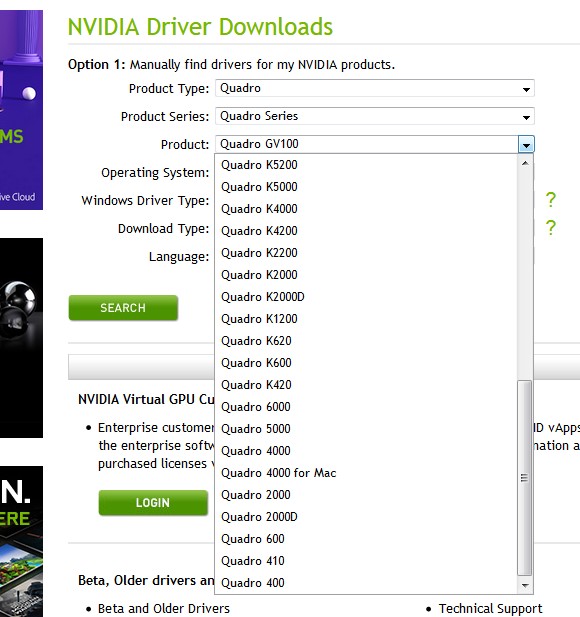The image size is (580, 617).
Task: Select Quadro 2000D option
Action: (x=366, y=517)
